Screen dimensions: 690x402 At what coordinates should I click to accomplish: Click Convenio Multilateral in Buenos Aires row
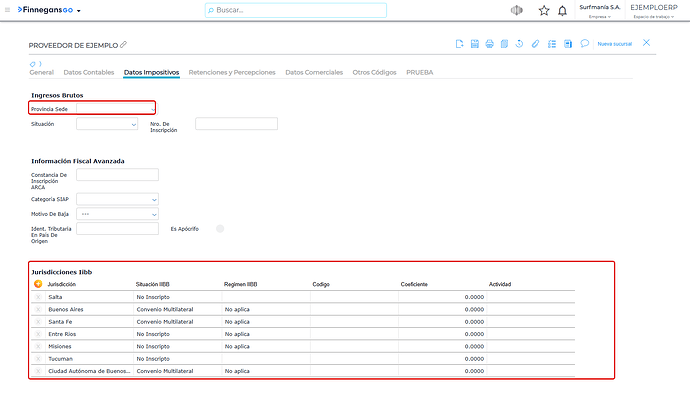pos(165,310)
